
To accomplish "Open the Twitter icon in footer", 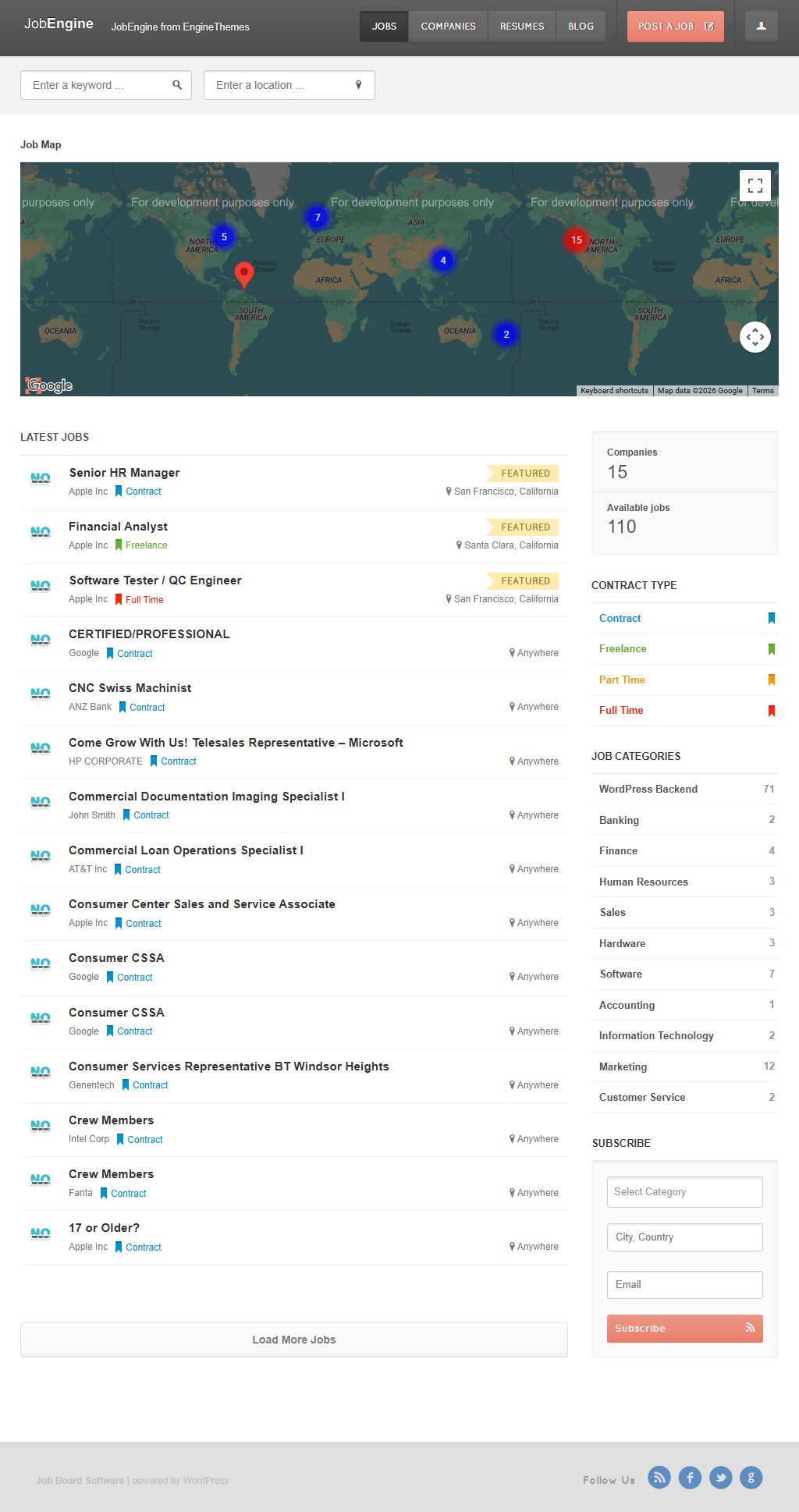I will pyautogui.click(x=720, y=1477).
